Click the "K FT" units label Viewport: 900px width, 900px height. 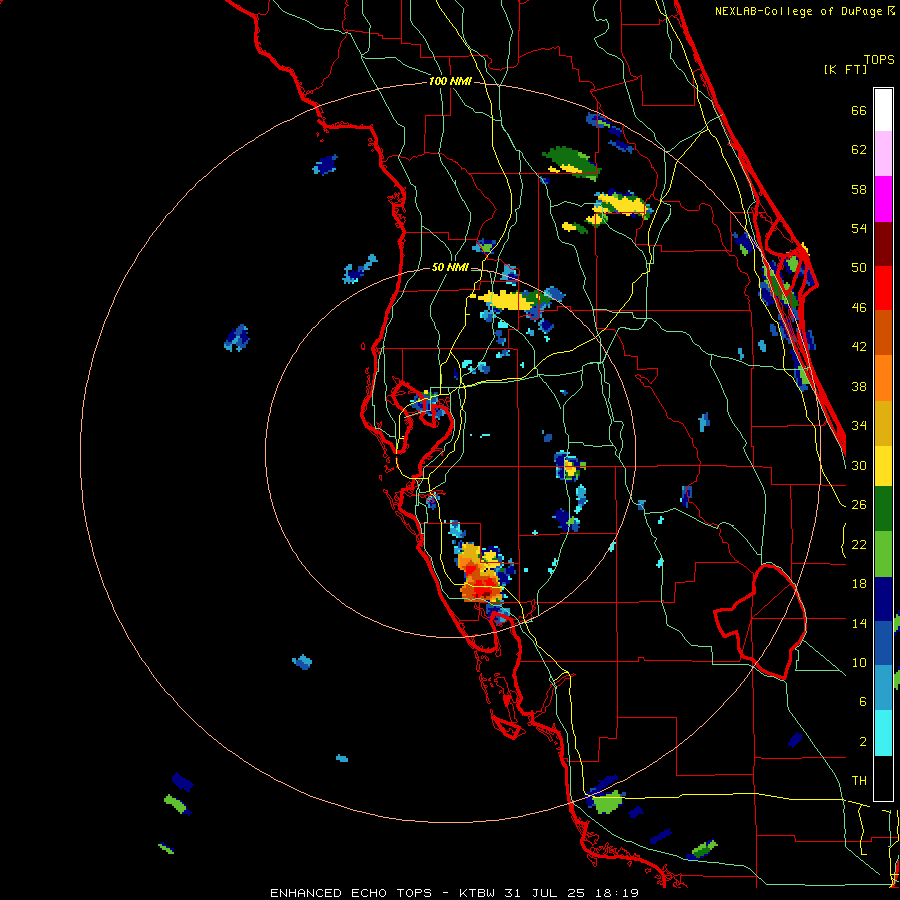(x=845, y=69)
